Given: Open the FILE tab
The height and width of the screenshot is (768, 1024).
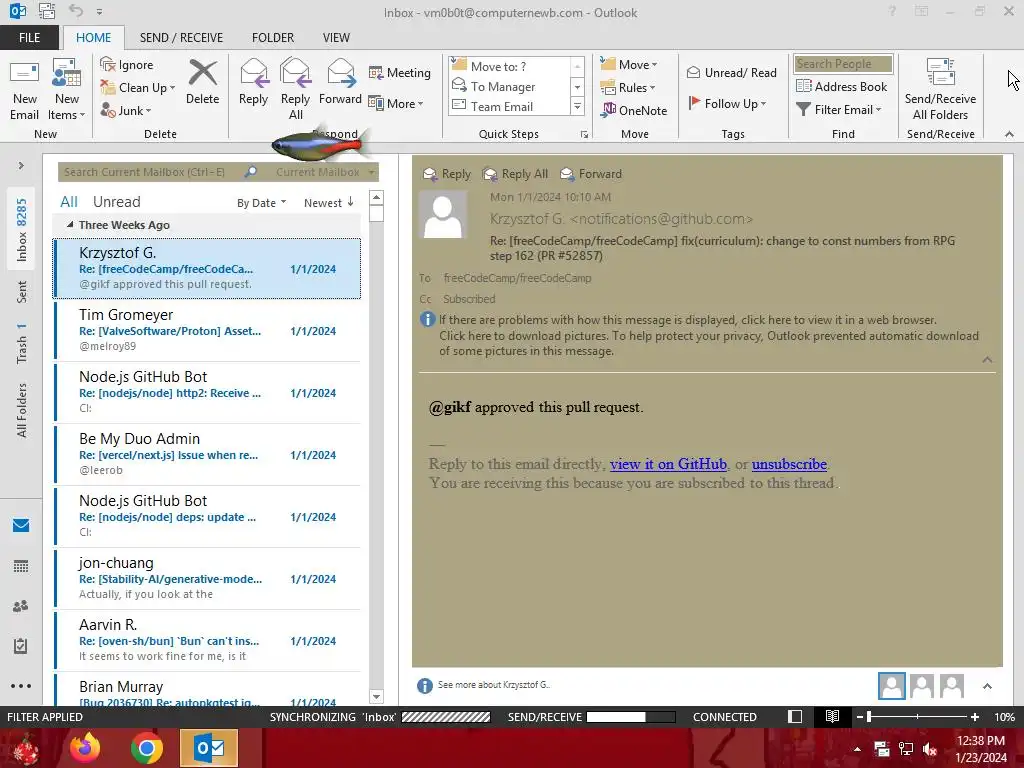Looking at the screenshot, I should point(29,38).
